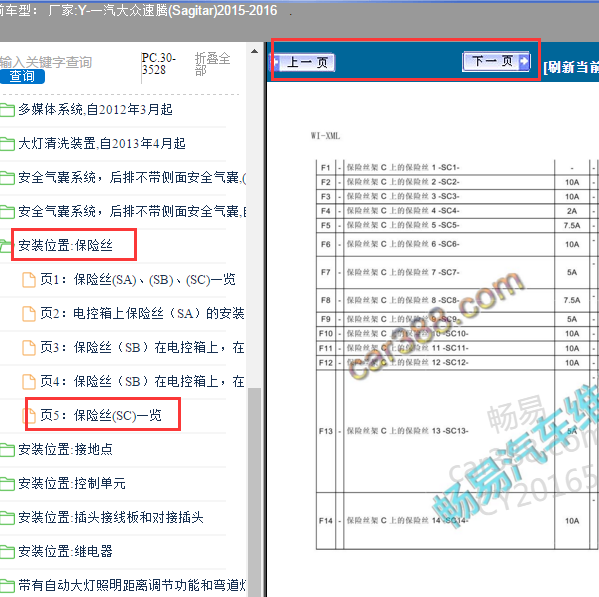Click the document icon of 页1
This screenshot has height=597, width=599.
29,280
